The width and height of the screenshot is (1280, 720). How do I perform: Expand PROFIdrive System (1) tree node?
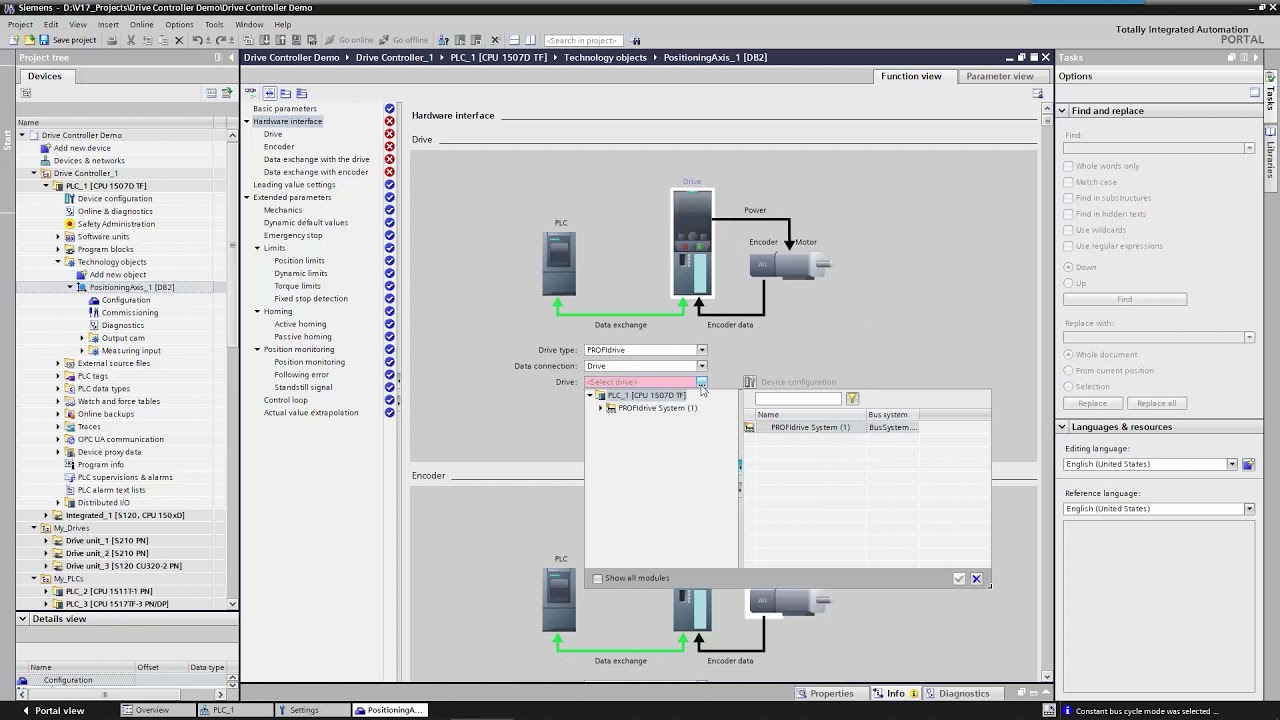click(600, 408)
